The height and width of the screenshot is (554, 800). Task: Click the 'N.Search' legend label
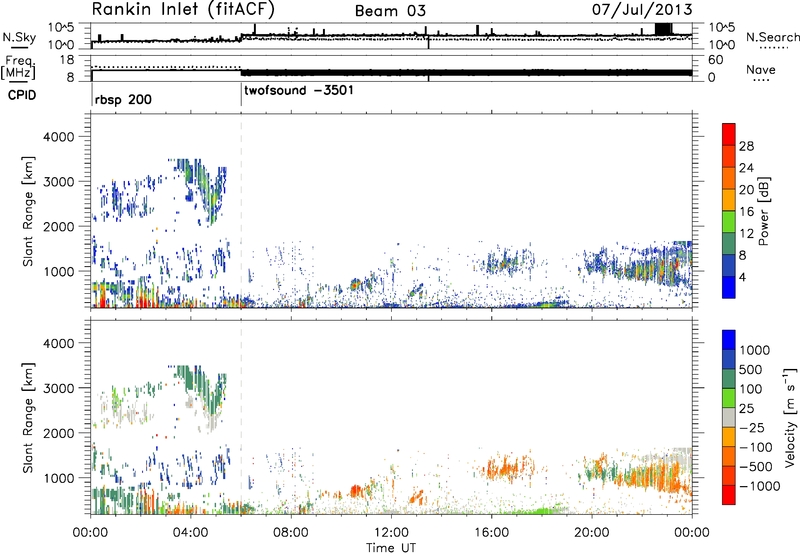(772, 37)
